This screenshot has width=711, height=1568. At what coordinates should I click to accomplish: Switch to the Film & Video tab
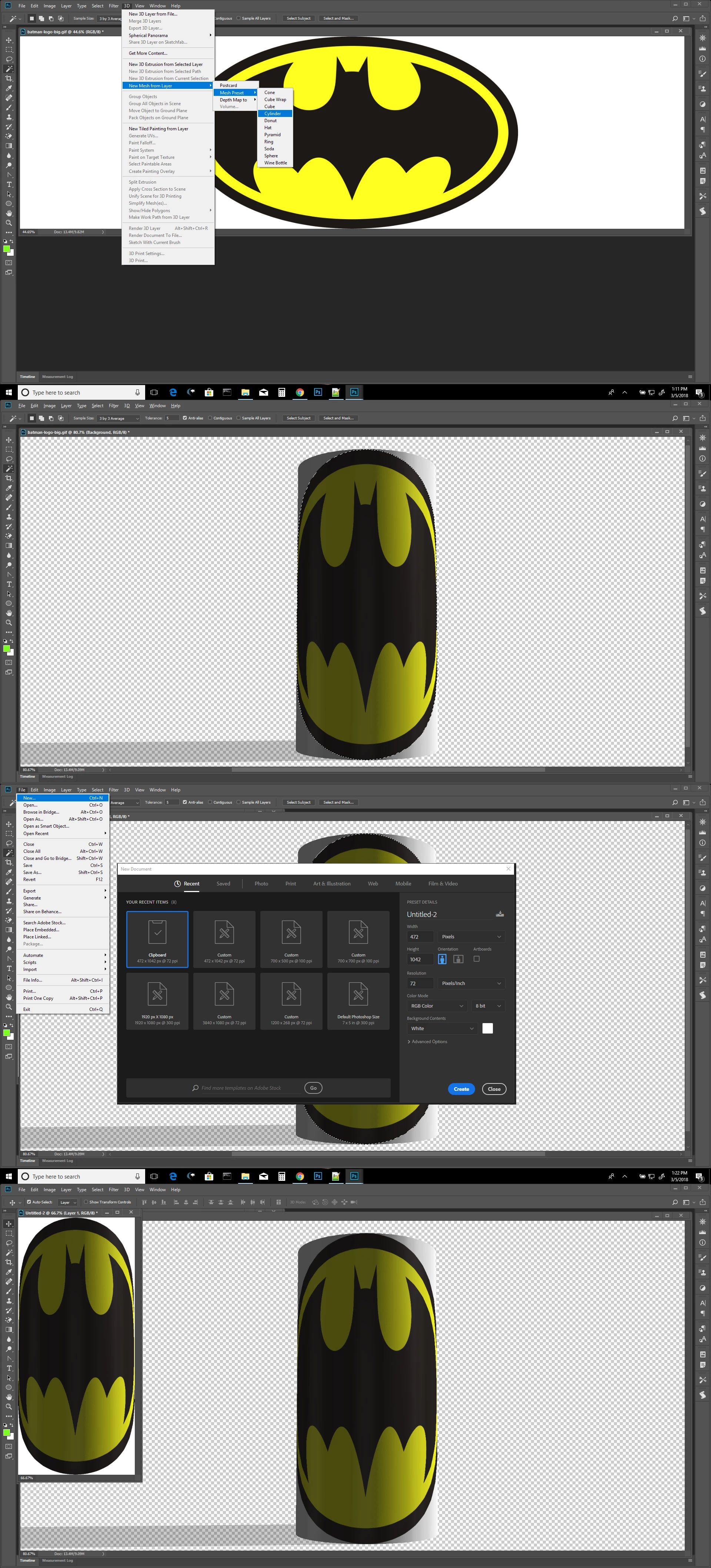click(x=443, y=884)
